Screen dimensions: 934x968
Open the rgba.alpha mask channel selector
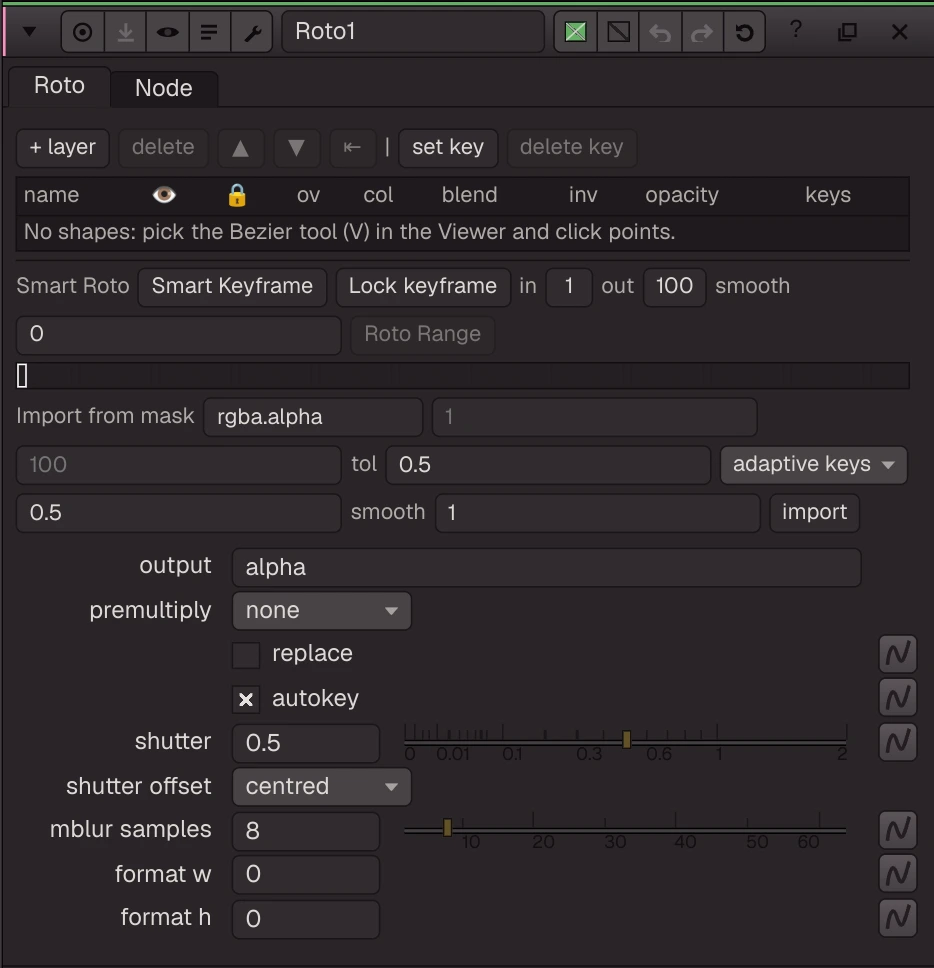pyautogui.click(x=313, y=417)
